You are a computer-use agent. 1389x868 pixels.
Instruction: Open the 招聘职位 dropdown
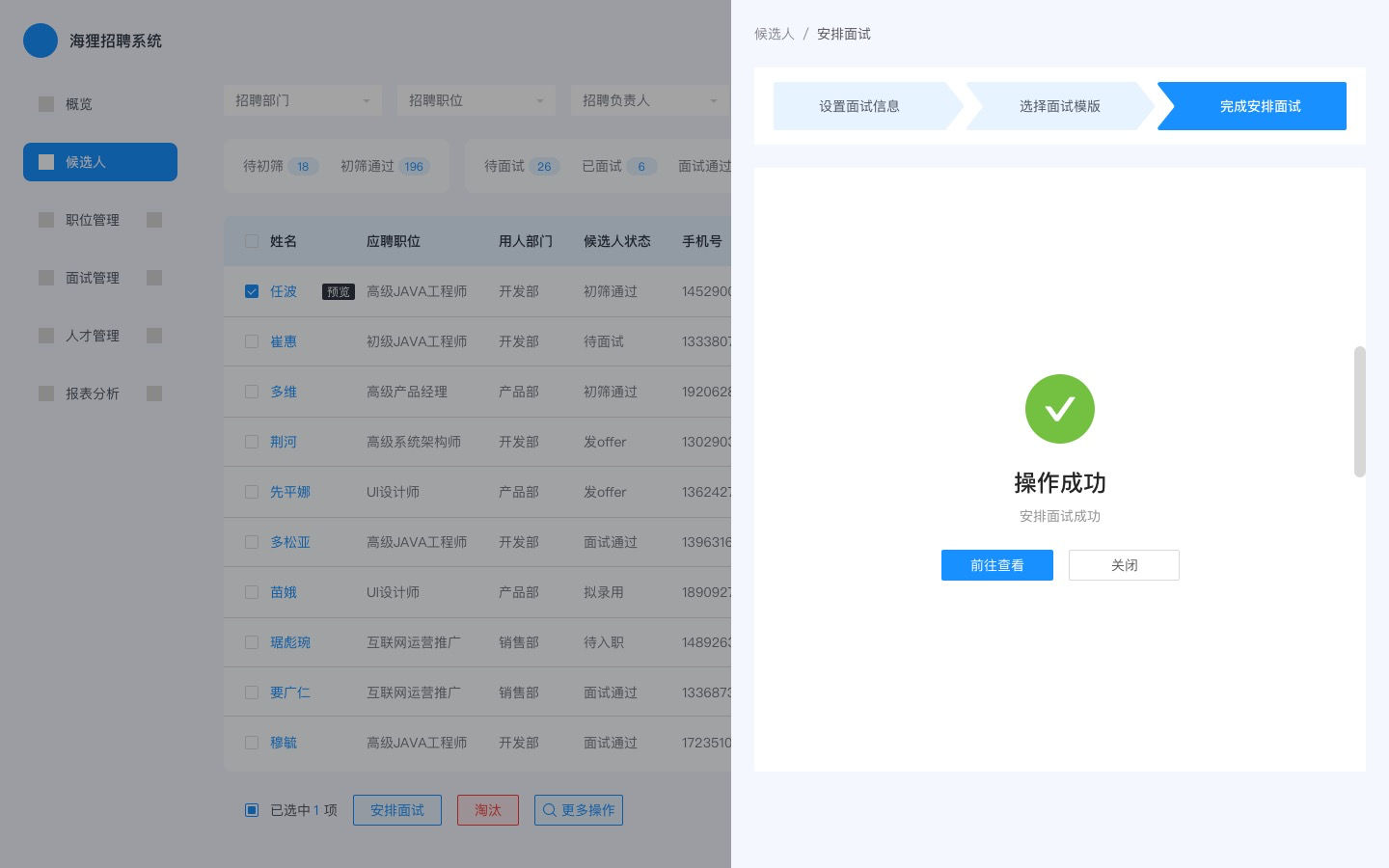tap(476, 100)
